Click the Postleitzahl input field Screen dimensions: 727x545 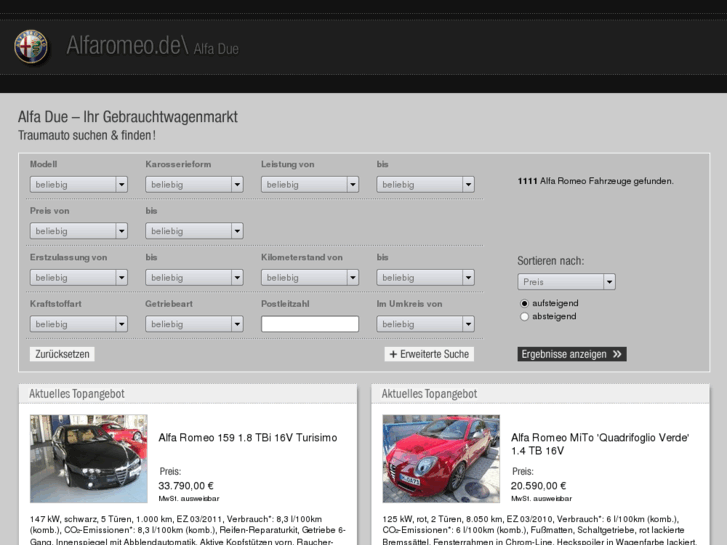tap(310, 324)
